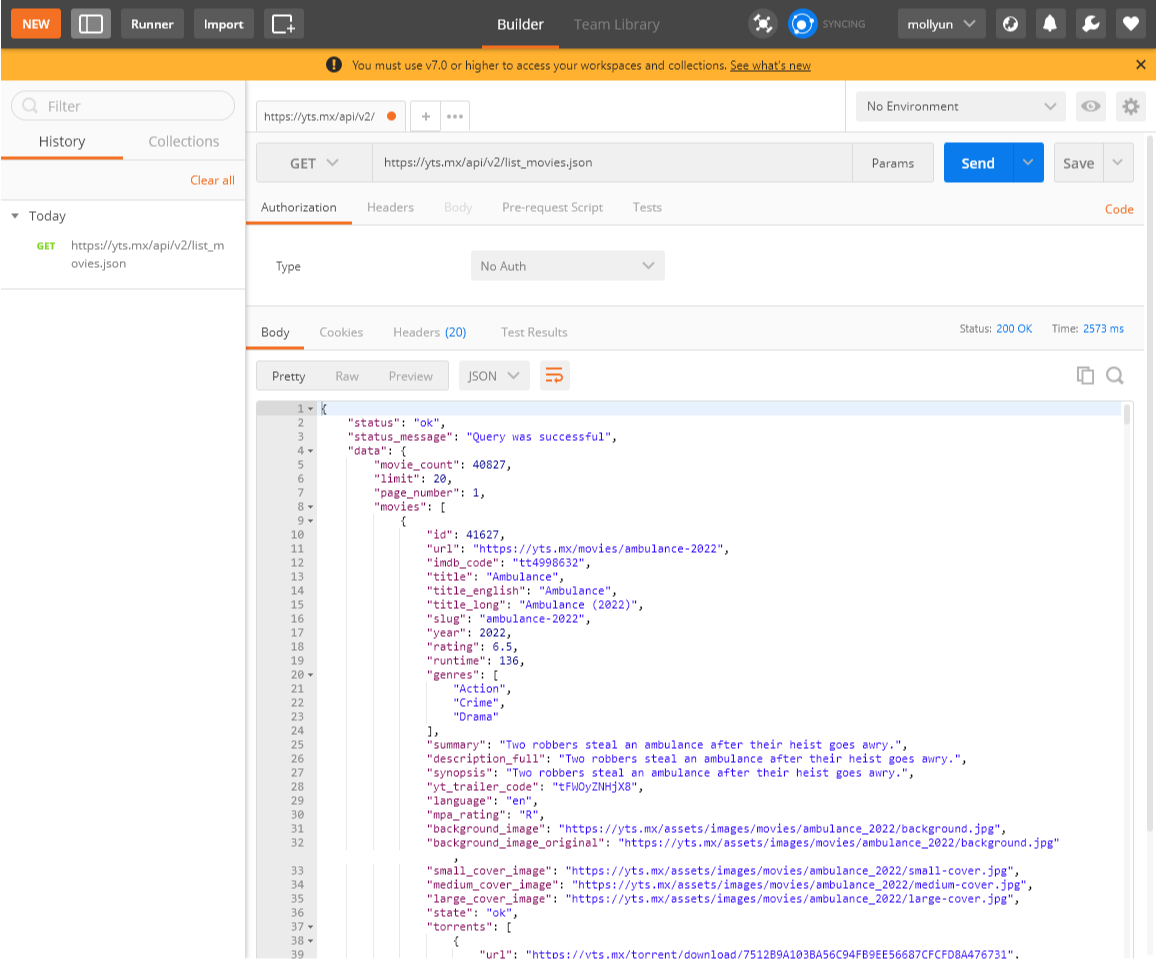Screen dimensions: 1157x959
Task: Toggle line wrap in response body
Action: 554,376
